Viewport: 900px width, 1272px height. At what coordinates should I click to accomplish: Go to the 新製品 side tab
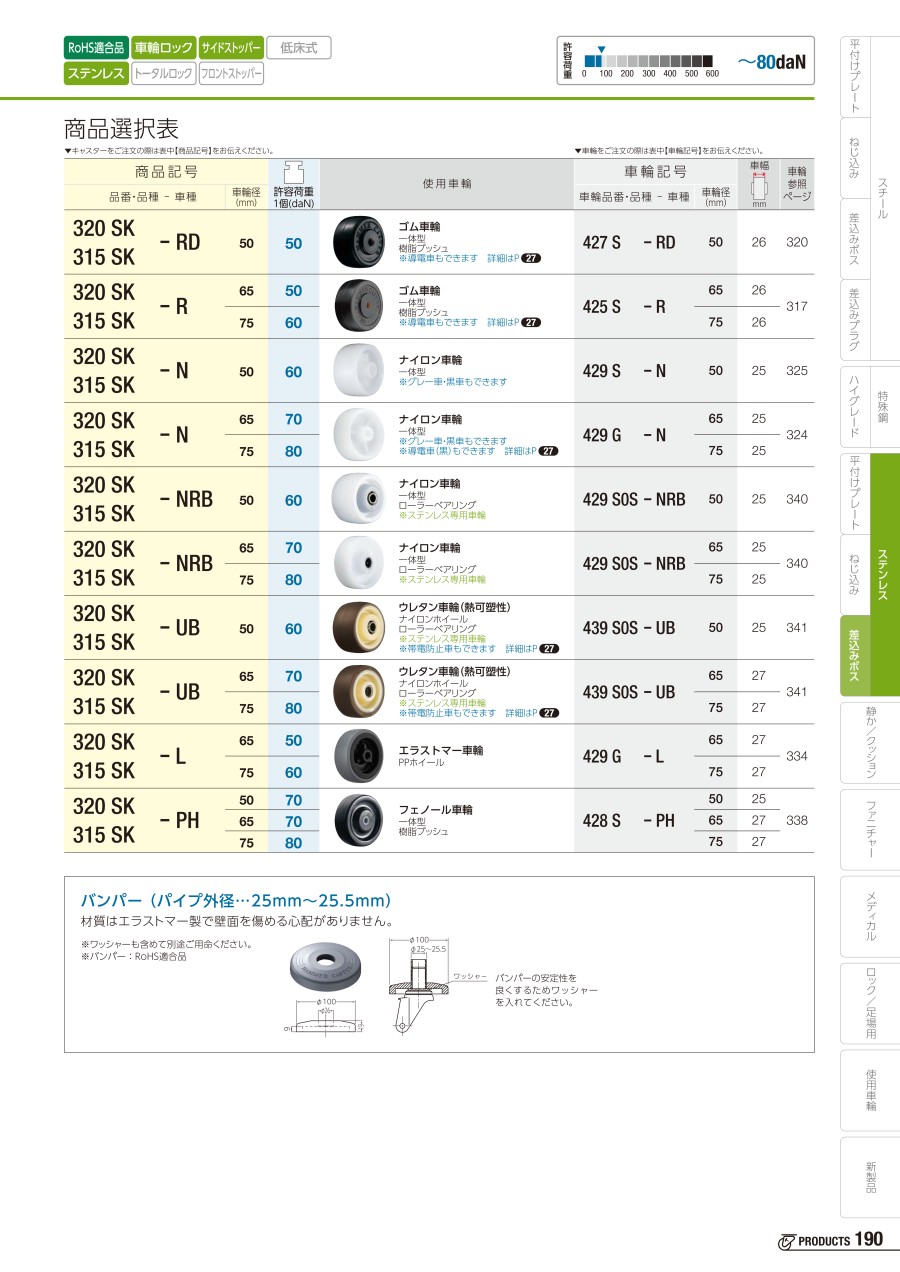[x=869, y=1176]
